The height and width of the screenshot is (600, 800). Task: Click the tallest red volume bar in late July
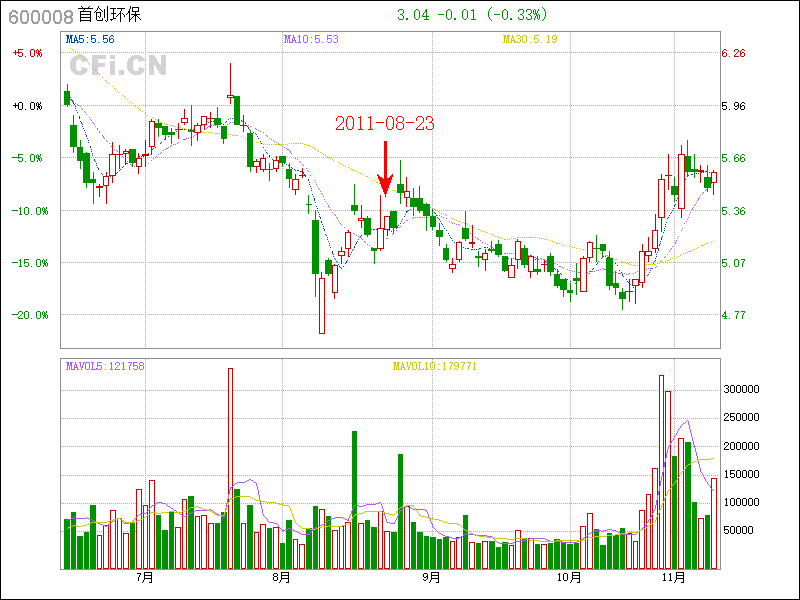point(230,468)
